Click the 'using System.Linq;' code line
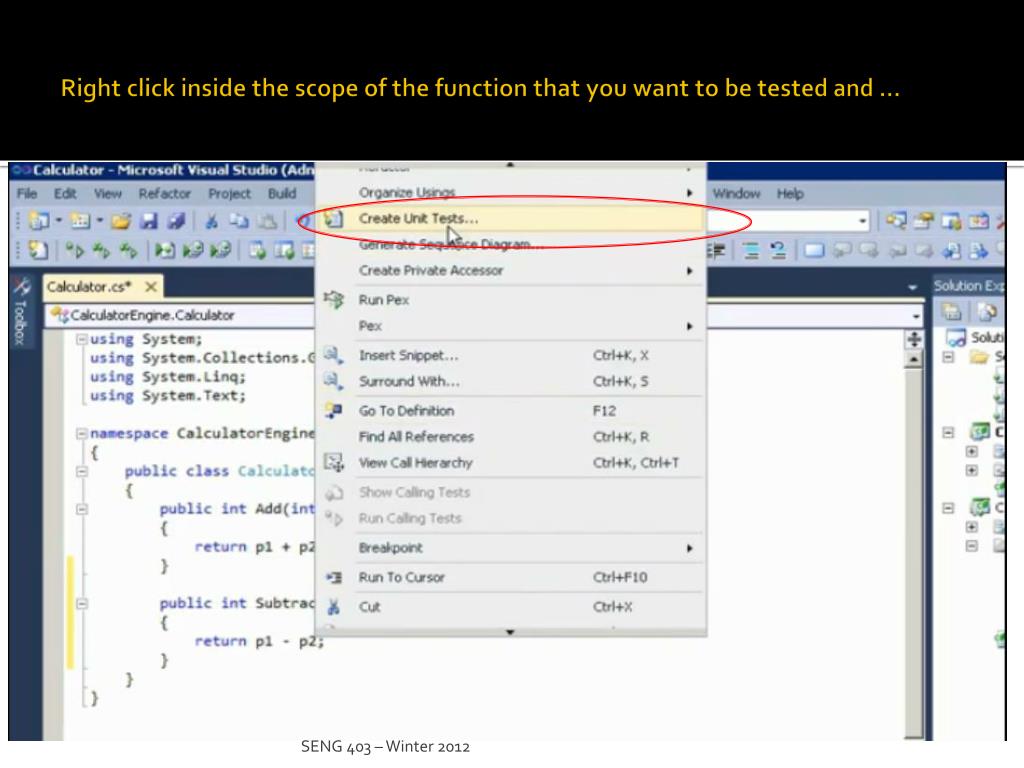 click(x=168, y=377)
